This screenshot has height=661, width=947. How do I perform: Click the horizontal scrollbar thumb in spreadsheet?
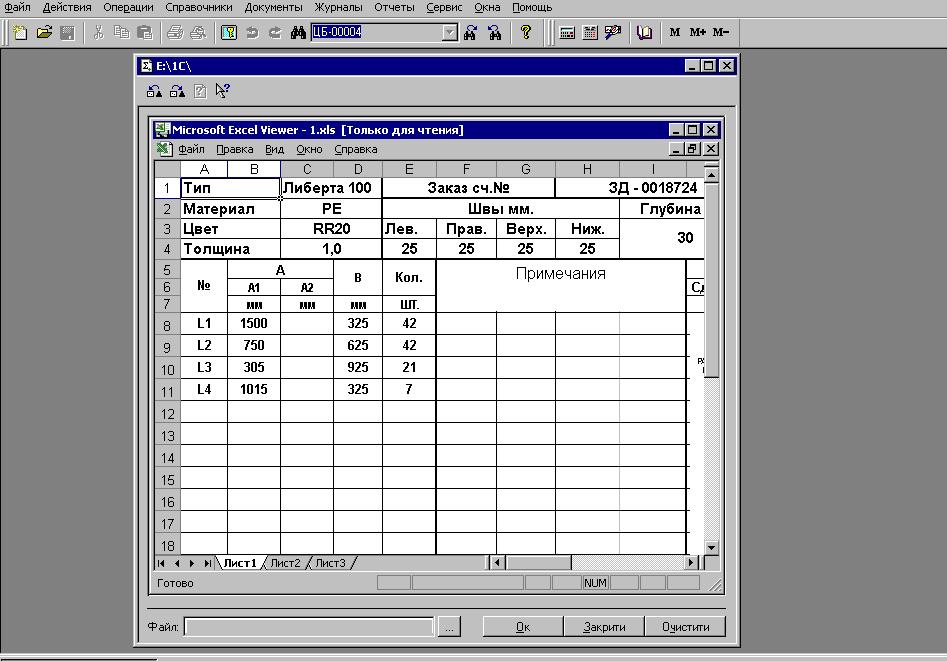(x=540, y=563)
